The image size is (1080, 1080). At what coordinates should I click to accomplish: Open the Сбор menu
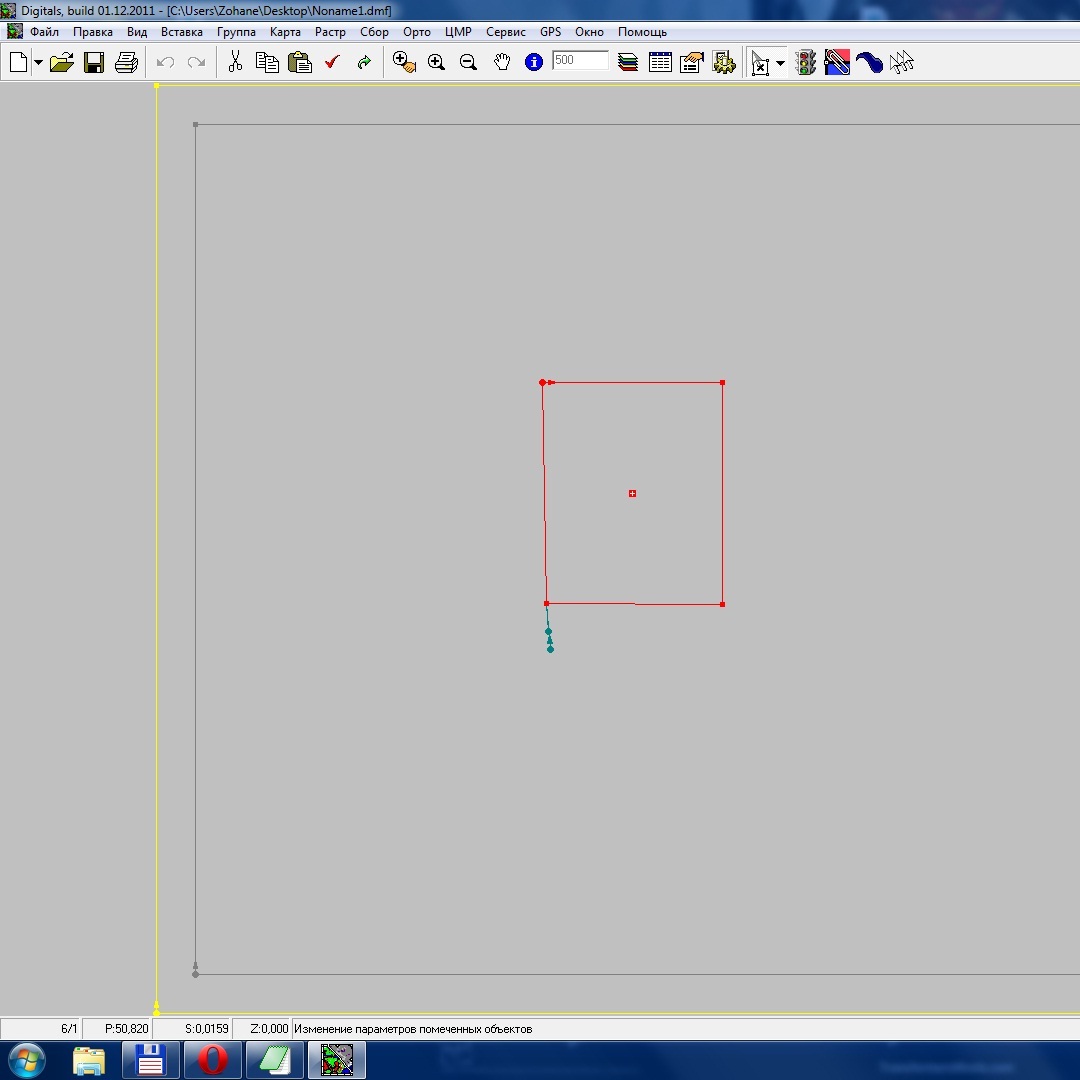tap(374, 32)
